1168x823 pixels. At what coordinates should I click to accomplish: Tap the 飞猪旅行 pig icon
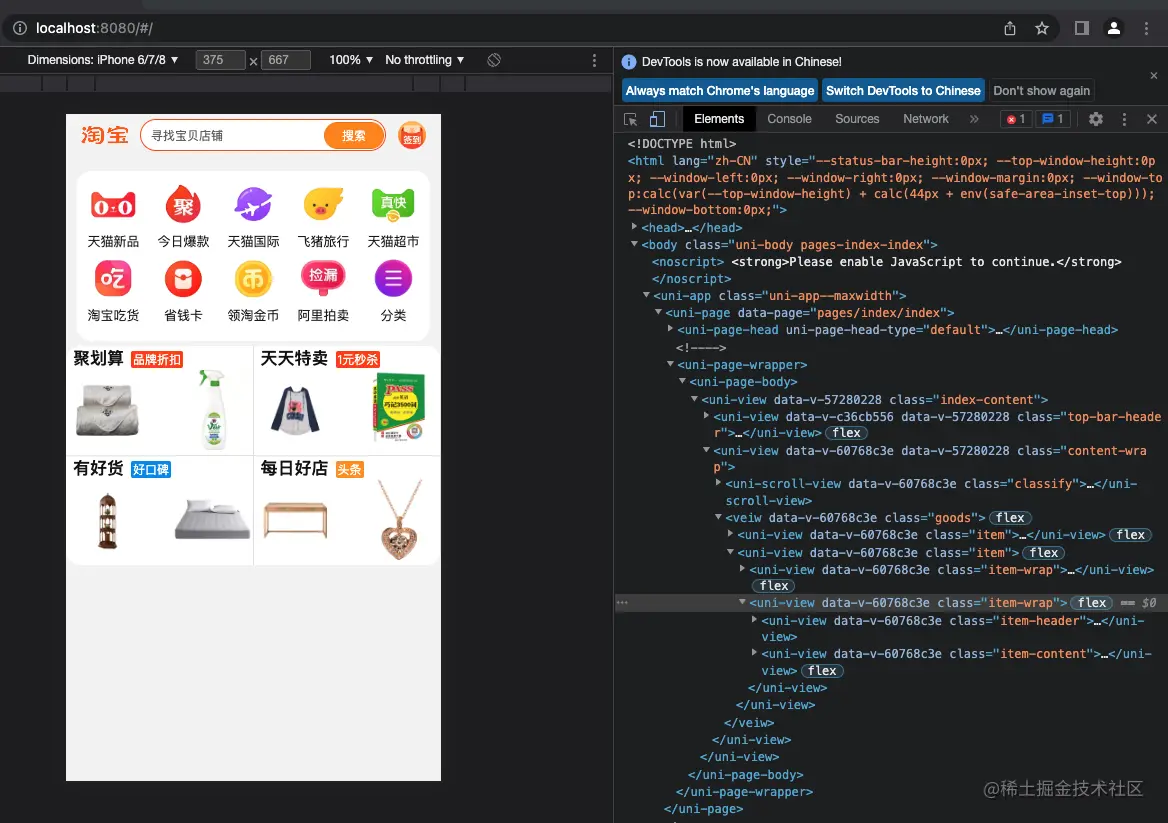(323, 204)
